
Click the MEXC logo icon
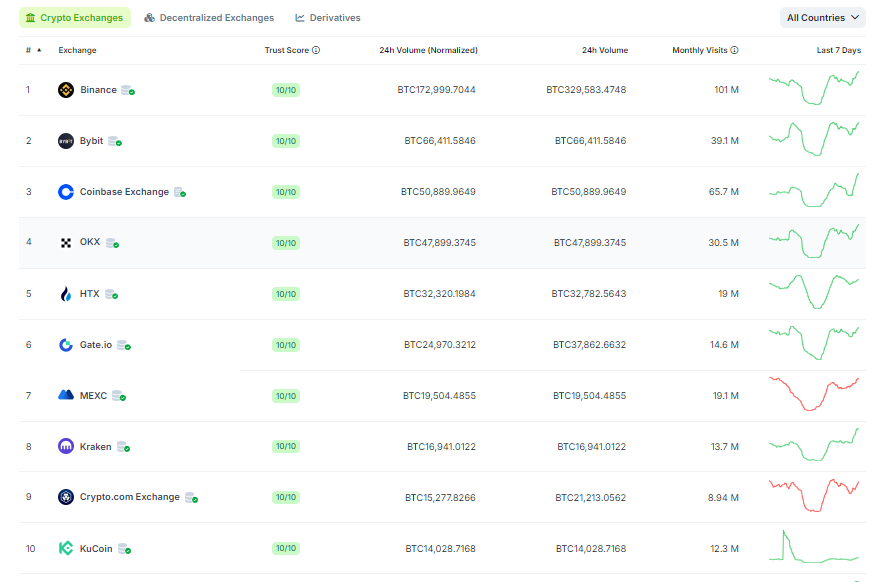66,395
